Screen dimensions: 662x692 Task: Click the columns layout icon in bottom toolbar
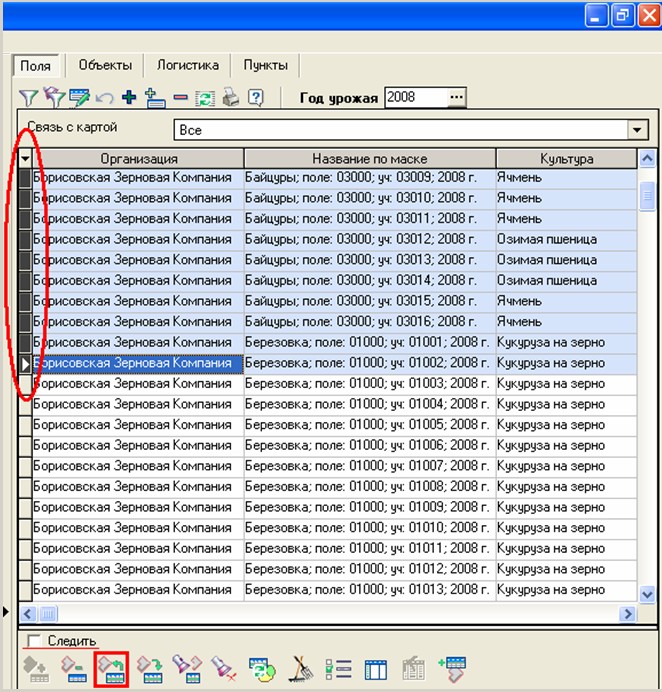(x=376, y=669)
